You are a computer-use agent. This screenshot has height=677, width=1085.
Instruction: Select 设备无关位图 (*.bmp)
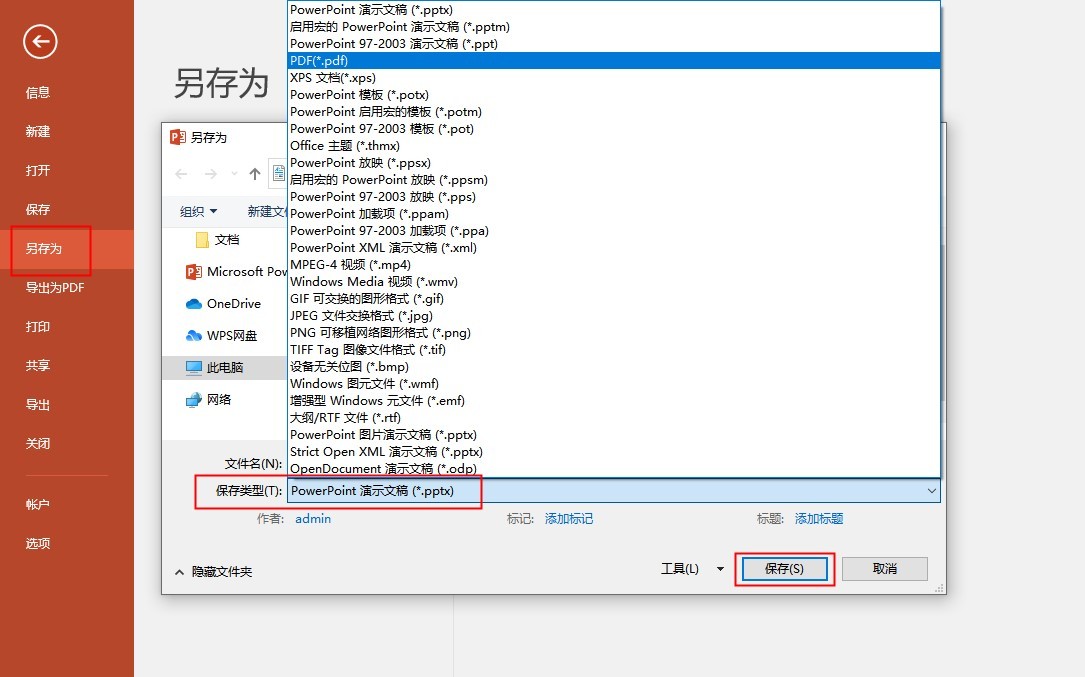(x=614, y=367)
